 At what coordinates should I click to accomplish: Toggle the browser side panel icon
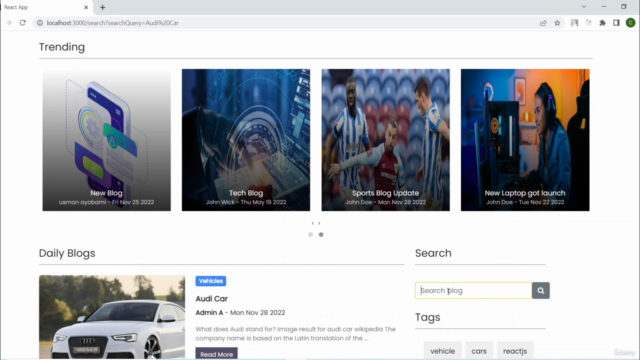point(616,23)
